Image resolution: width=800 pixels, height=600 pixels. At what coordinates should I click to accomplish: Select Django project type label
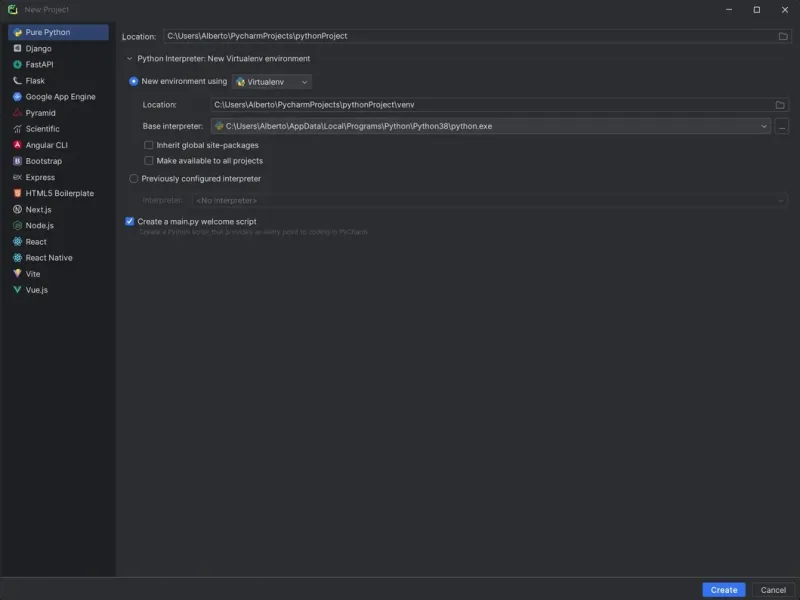click(38, 48)
